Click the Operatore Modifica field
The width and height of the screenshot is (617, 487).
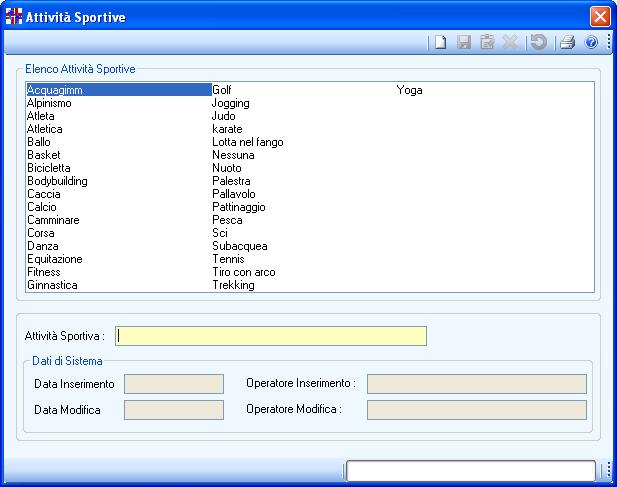click(x=476, y=410)
